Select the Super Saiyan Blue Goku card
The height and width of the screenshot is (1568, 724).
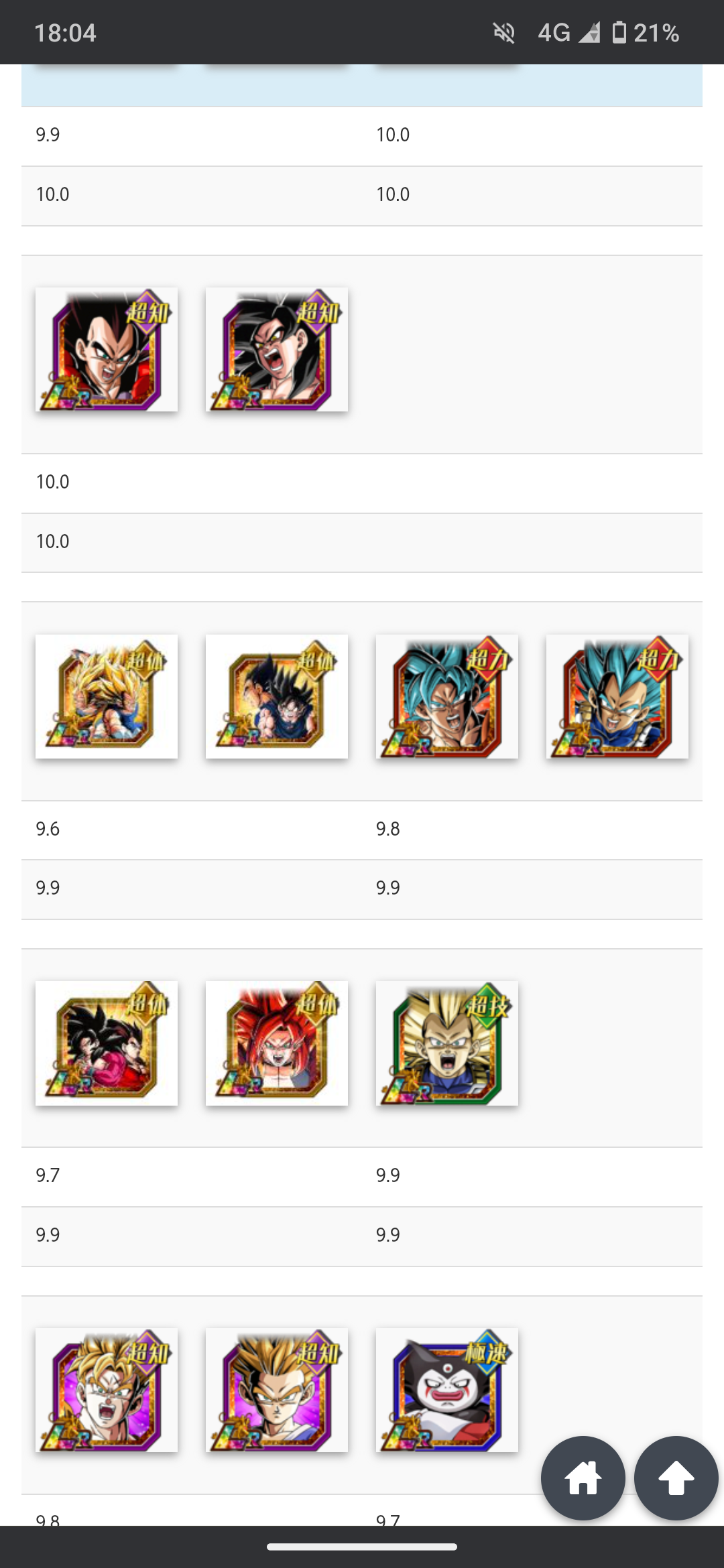pos(447,696)
